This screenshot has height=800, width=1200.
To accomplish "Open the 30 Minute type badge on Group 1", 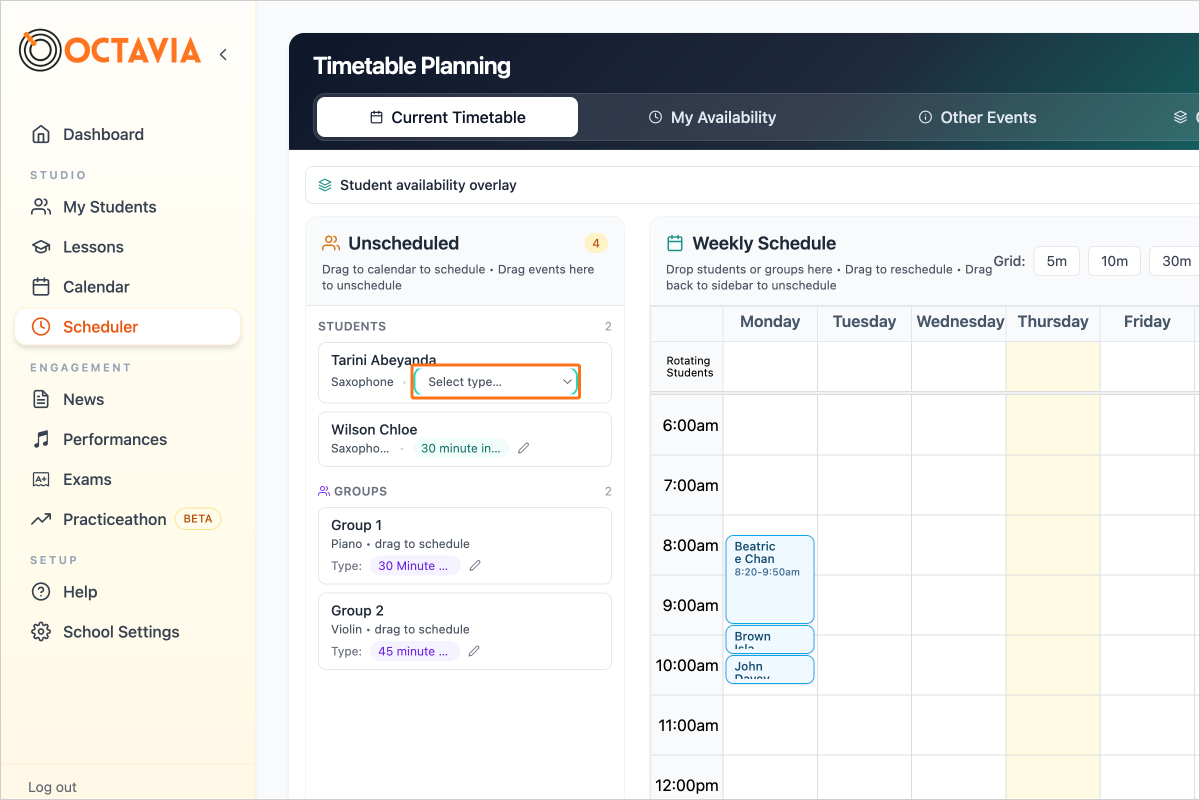I will coord(415,566).
